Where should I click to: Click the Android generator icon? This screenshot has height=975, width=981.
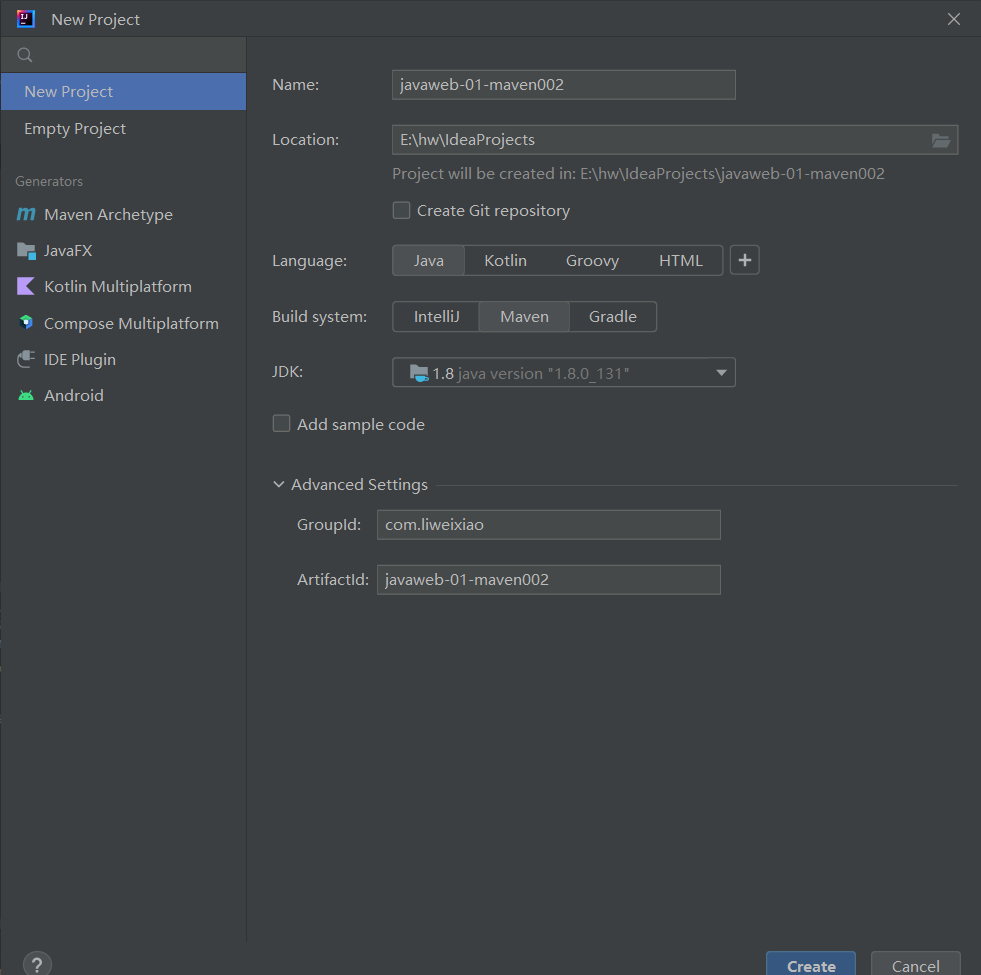click(26, 396)
